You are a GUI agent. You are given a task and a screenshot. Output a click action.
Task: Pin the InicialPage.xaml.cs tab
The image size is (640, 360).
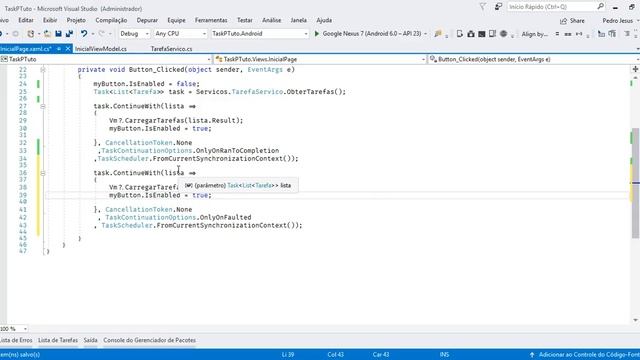(x=59, y=49)
